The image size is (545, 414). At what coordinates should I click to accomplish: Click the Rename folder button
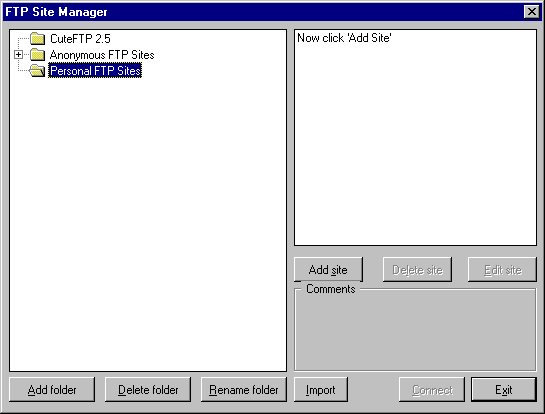pyautogui.click(x=244, y=390)
